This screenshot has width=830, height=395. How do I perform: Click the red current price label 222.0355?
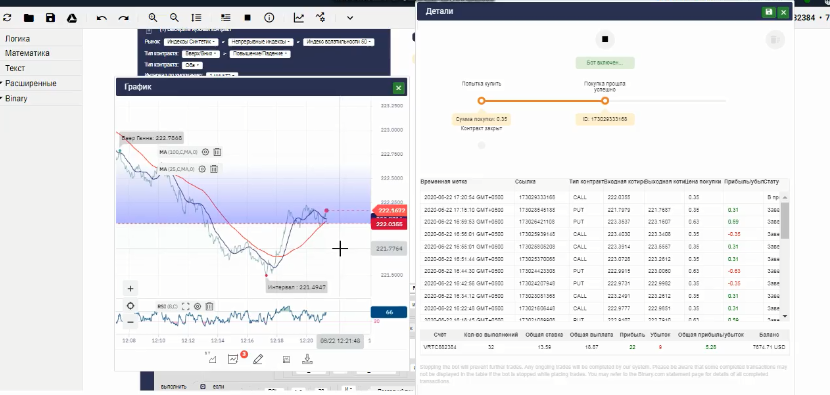click(x=389, y=224)
